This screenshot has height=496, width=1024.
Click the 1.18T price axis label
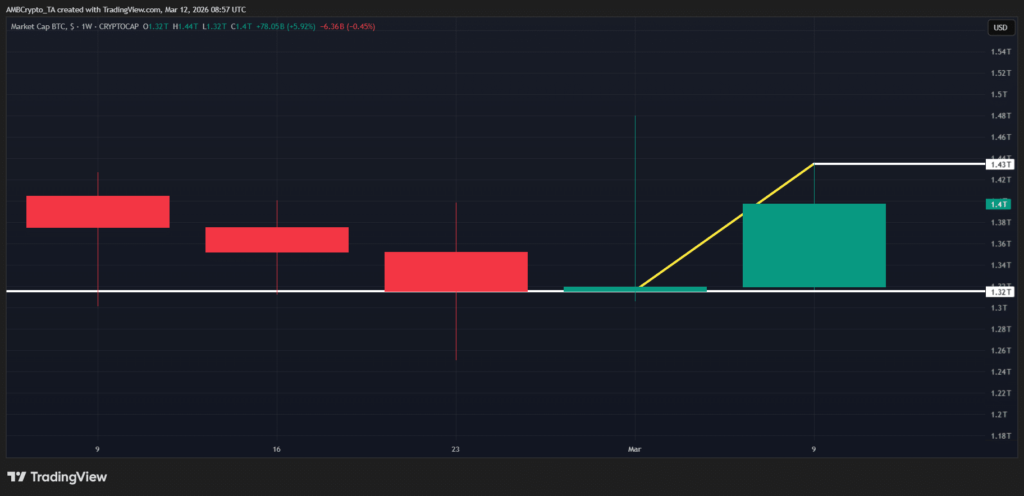pyautogui.click(x=1001, y=436)
